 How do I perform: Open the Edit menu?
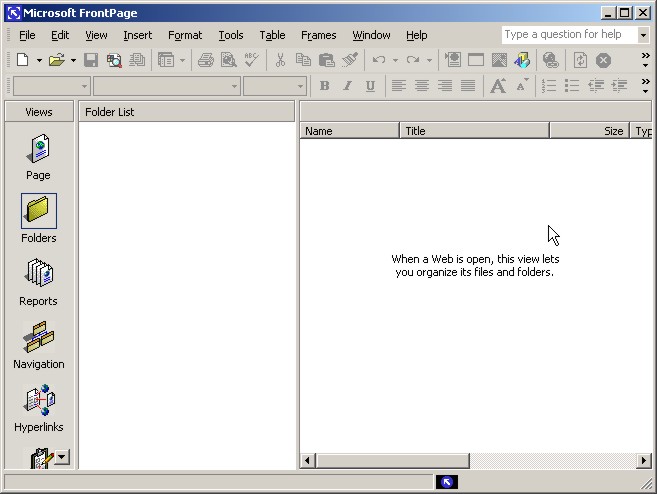(60, 35)
